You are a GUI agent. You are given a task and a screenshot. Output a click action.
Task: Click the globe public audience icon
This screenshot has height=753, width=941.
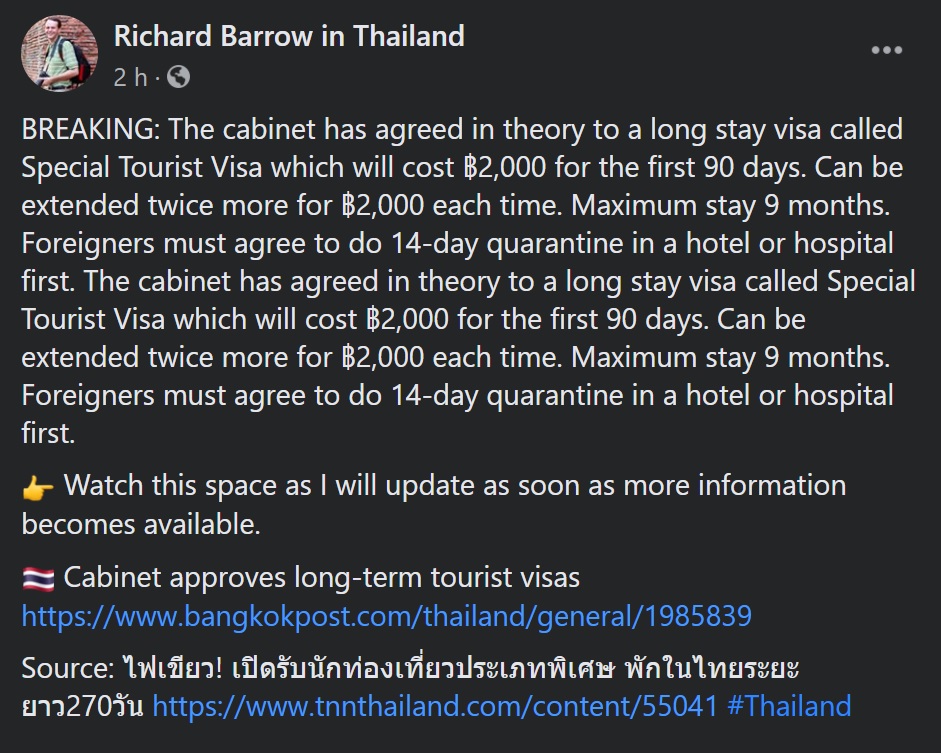[x=181, y=77]
